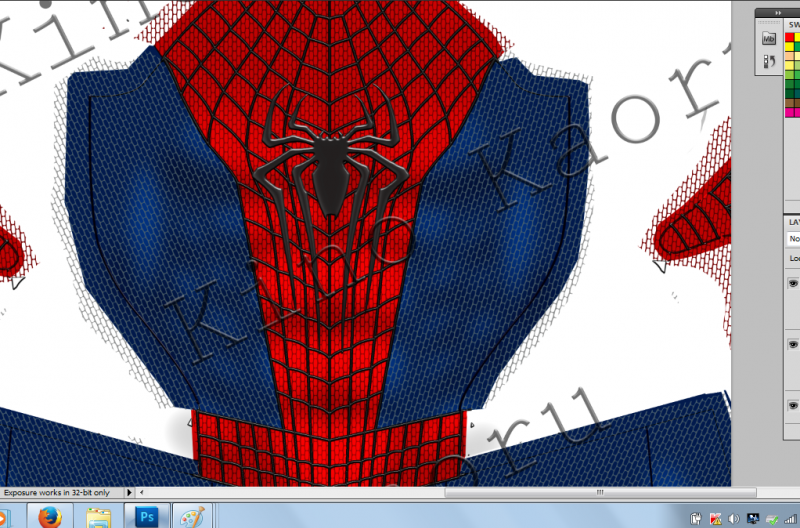800x528 pixels.
Task: Toggle visibility of the second layer
Action: [793, 345]
